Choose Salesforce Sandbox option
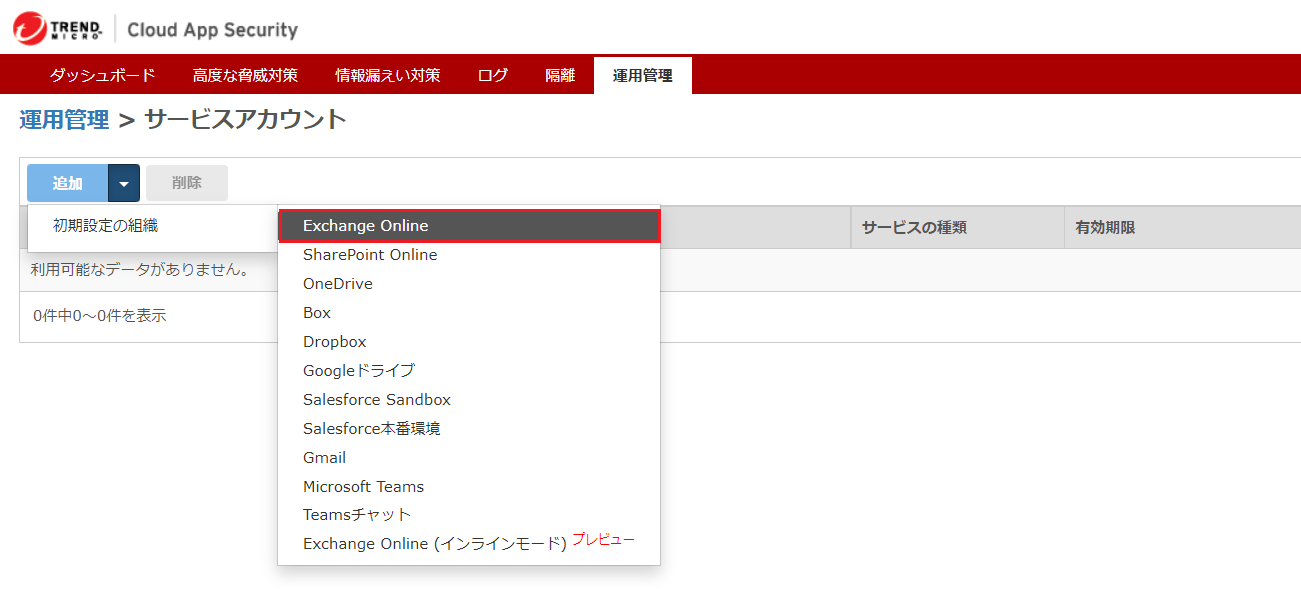Viewport: 1301px width, 589px height. pyautogui.click(x=377, y=400)
